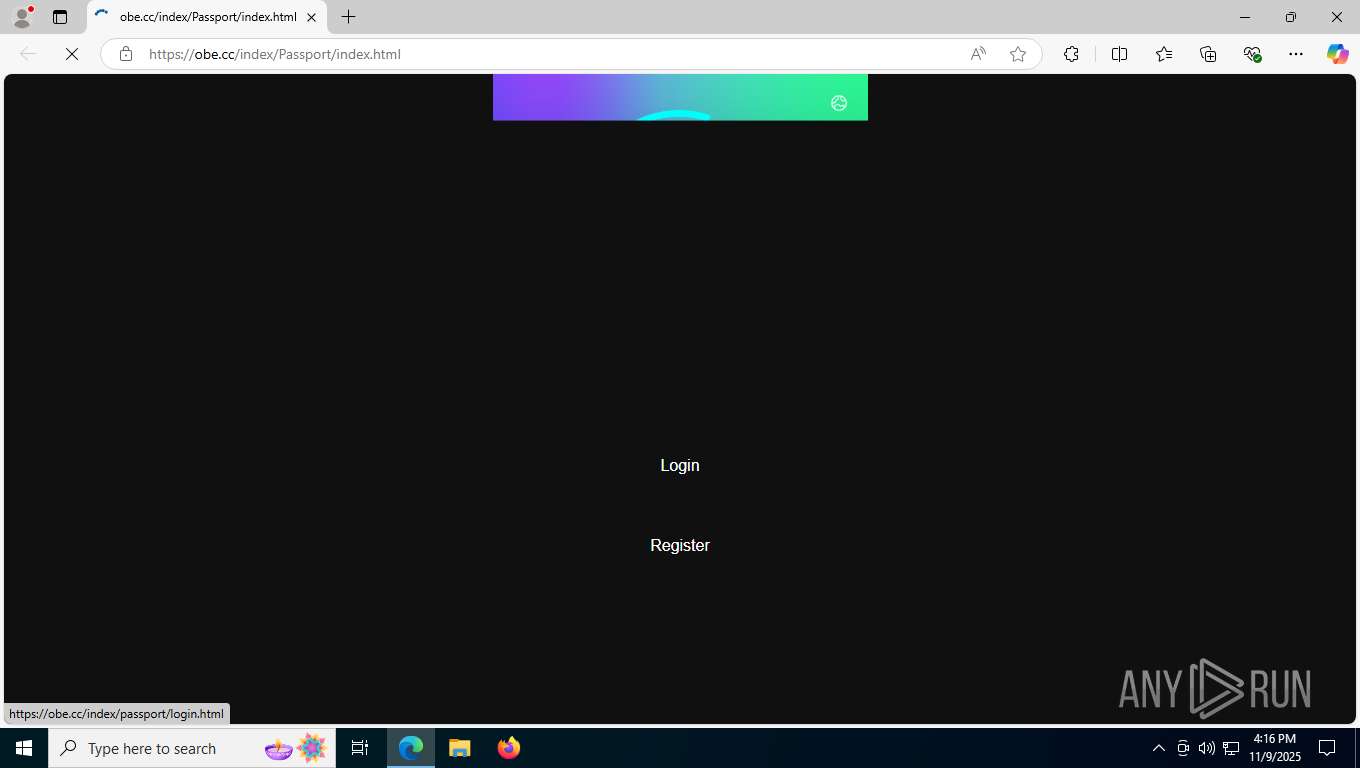Go back using the browser back arrow
Image resolution: width=1360 pixels, height=768 pixels.
pyautogui.click(x=28, y=54)
